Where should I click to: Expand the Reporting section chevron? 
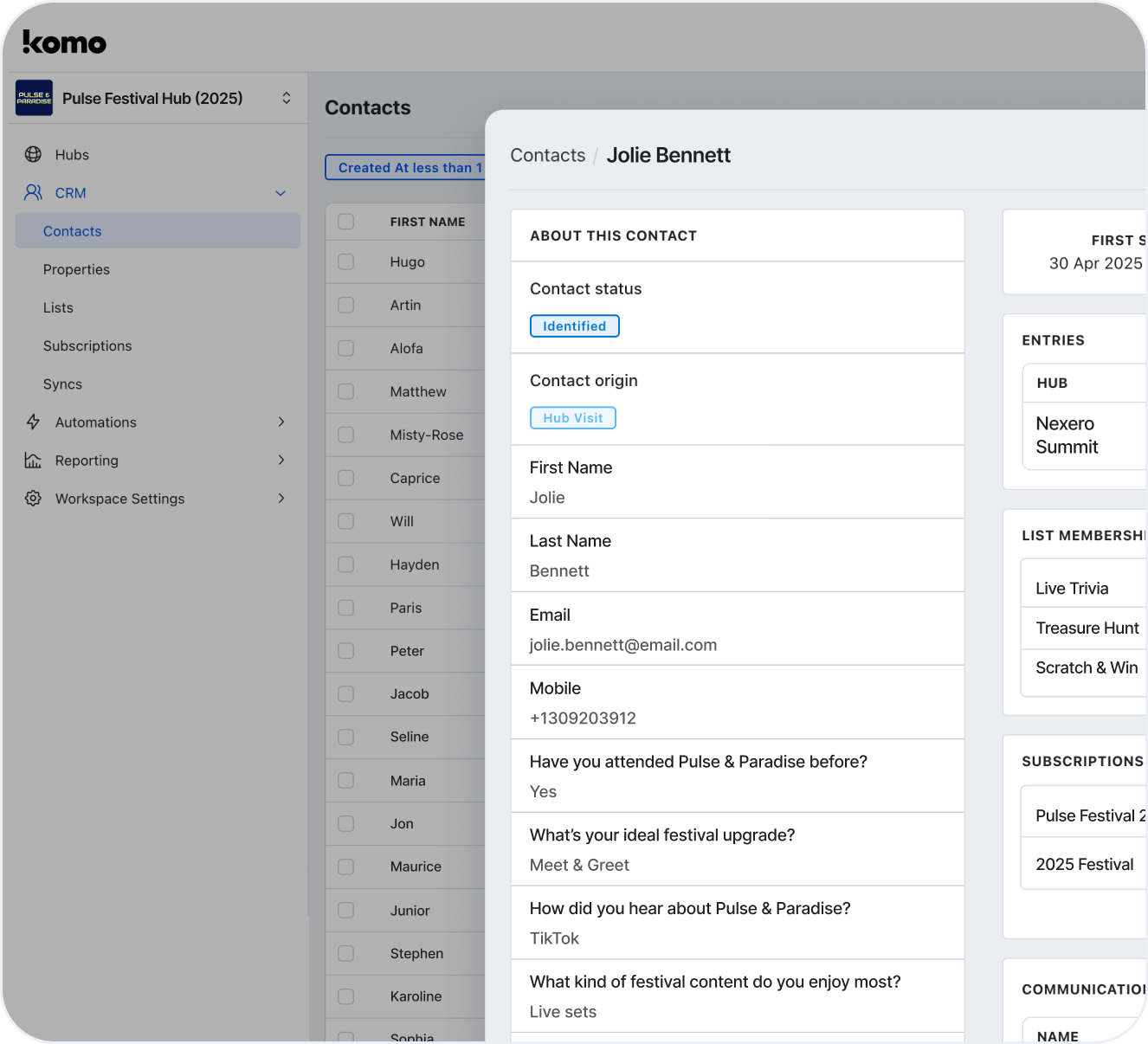tap(281, 460)
